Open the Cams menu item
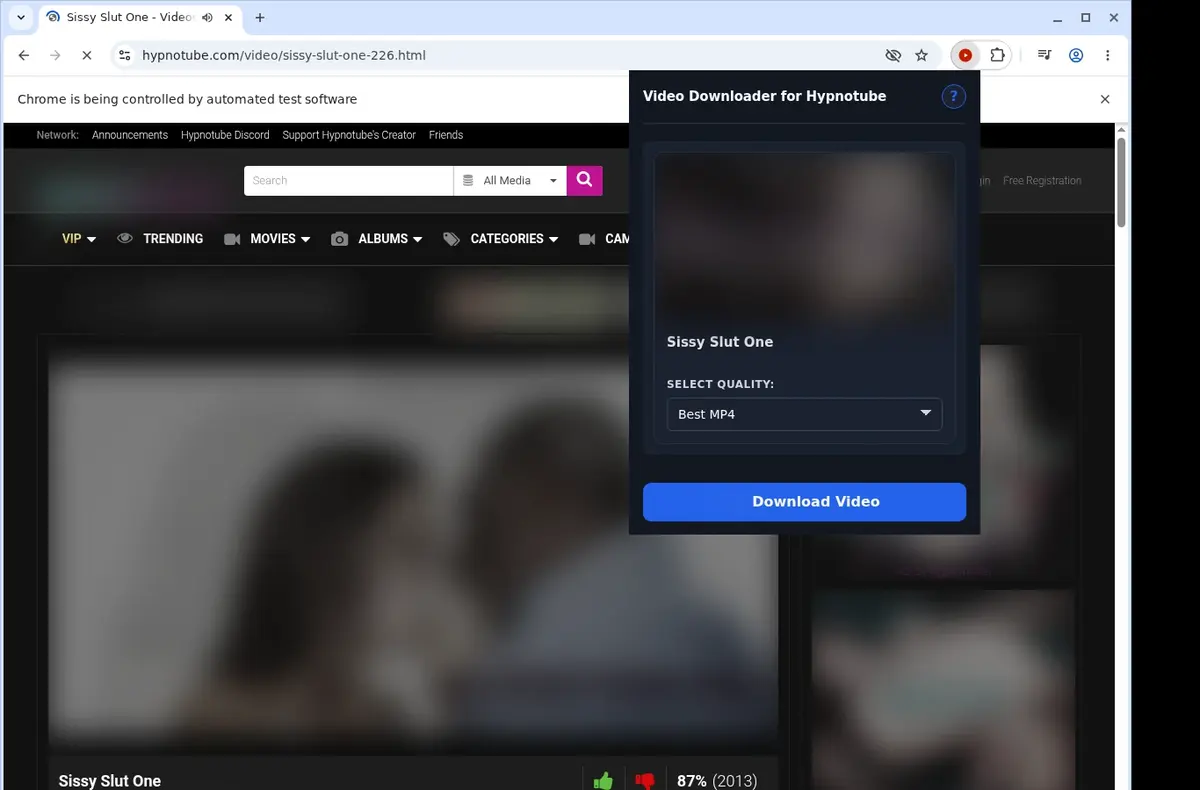Viewport: 1200px width, 790px height. [x=604, y=239]
